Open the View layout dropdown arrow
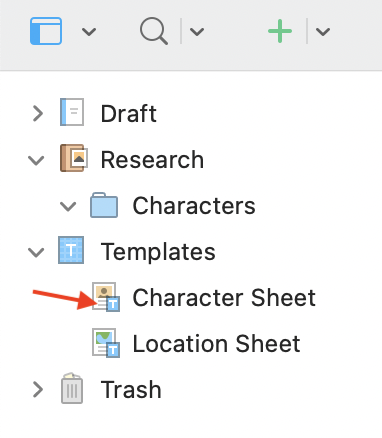 point(89,32)
